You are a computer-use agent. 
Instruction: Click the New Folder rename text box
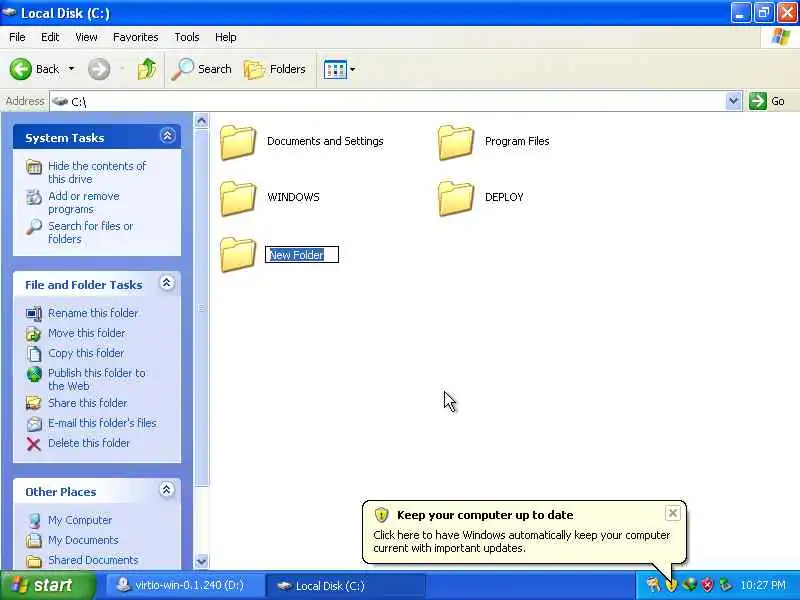coord(302,255)
